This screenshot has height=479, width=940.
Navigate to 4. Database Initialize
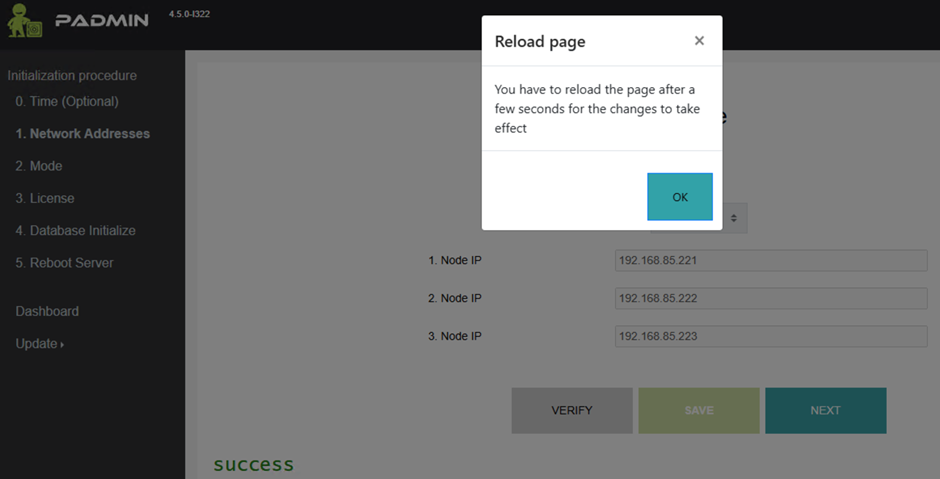pos(75,230)
